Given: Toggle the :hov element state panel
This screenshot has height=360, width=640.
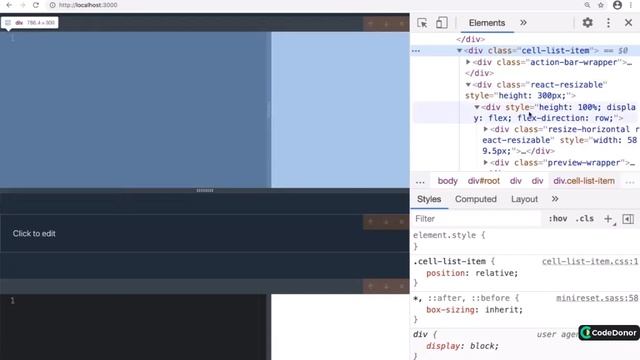Looking at the screenshot, I should coord(558,219).
